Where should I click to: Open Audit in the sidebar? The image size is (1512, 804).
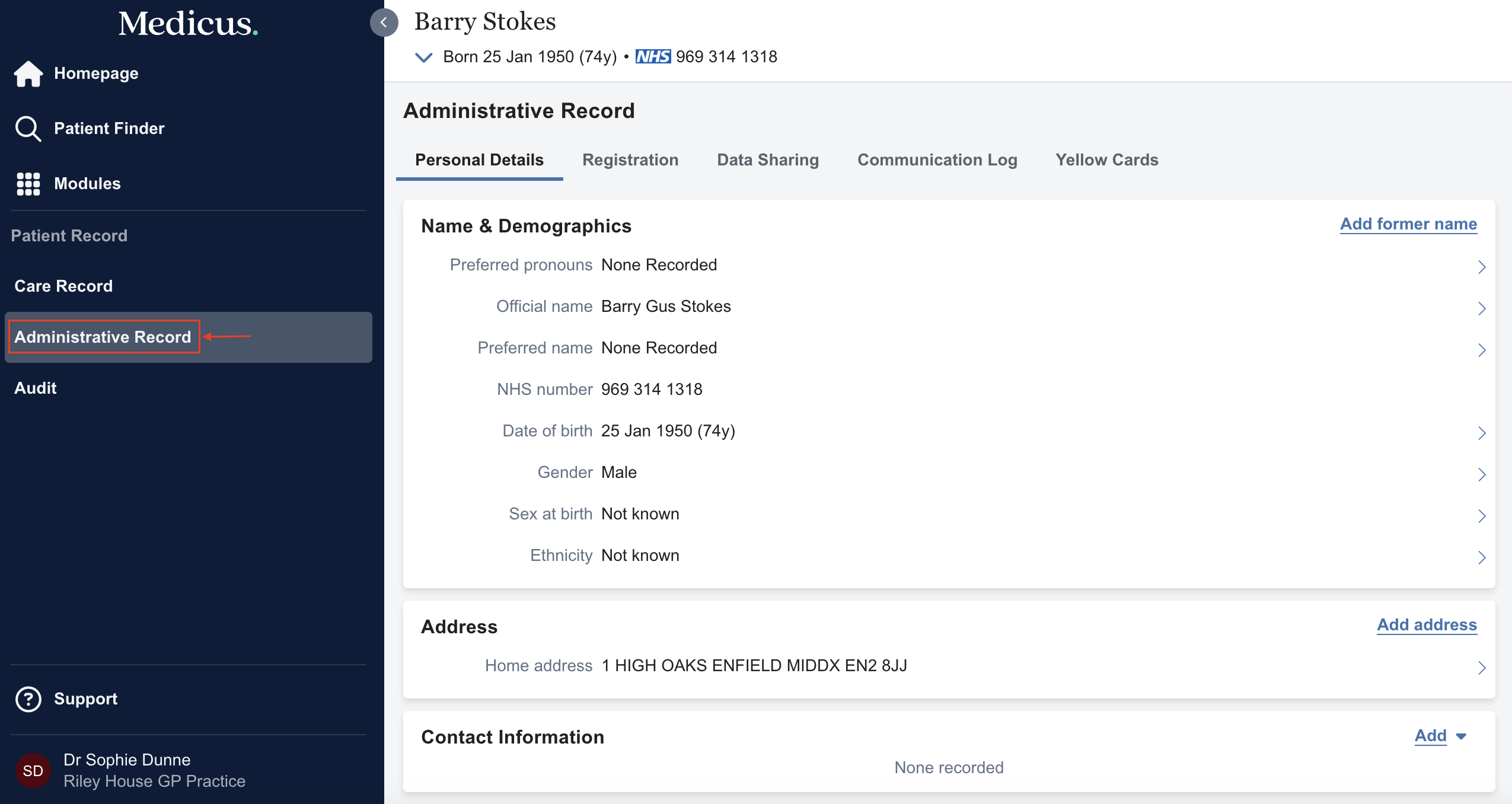(36, 388)
